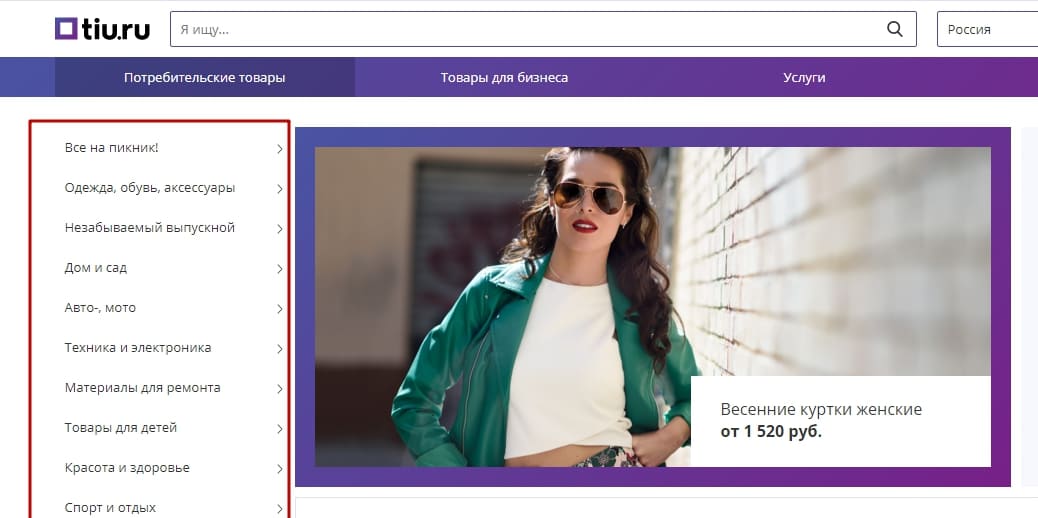Select Товары для детей category
1038x518 pixels.
coord(121,428)
